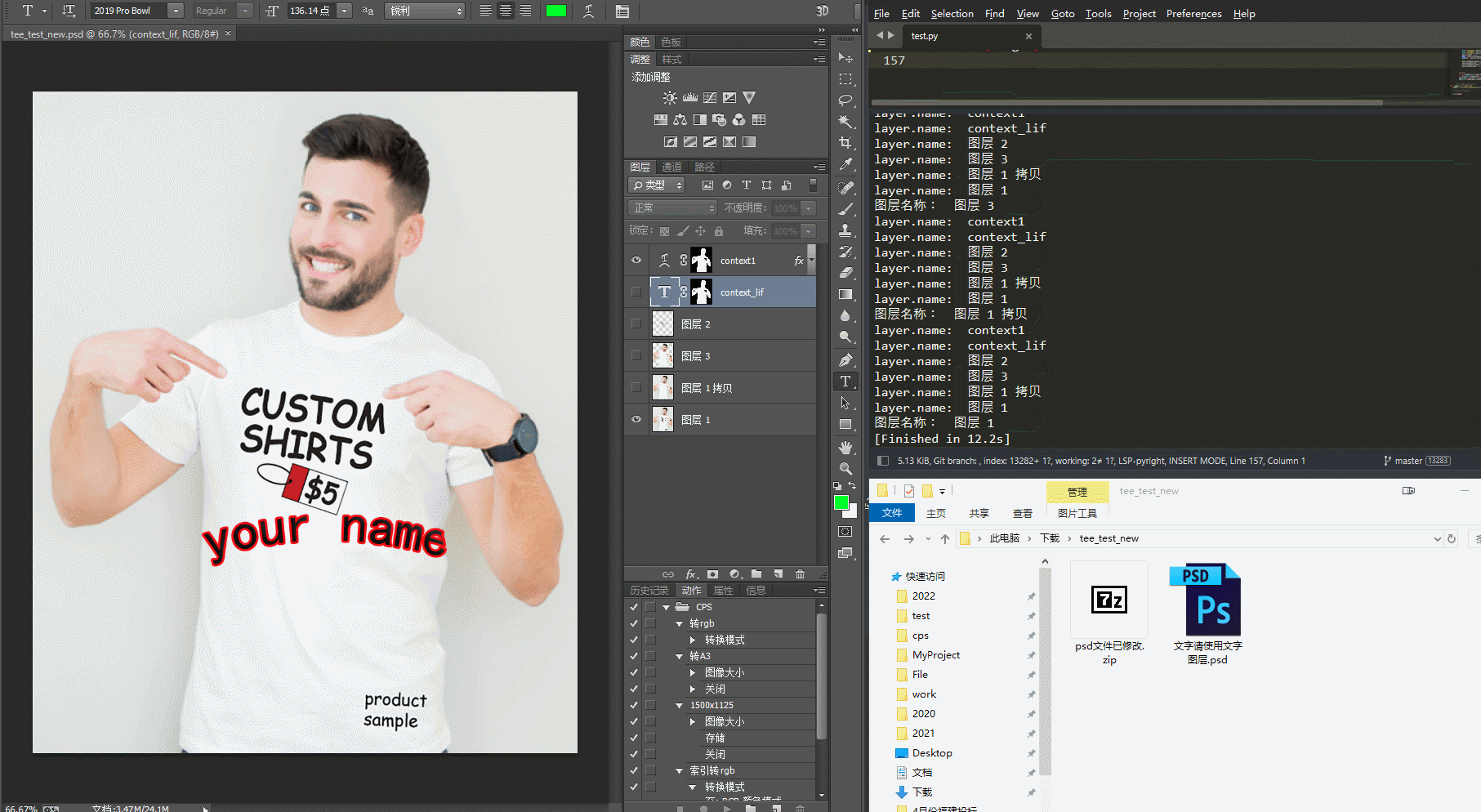Open the MyProject quick access folder
1481x812 pixels.
coord(936,655)
